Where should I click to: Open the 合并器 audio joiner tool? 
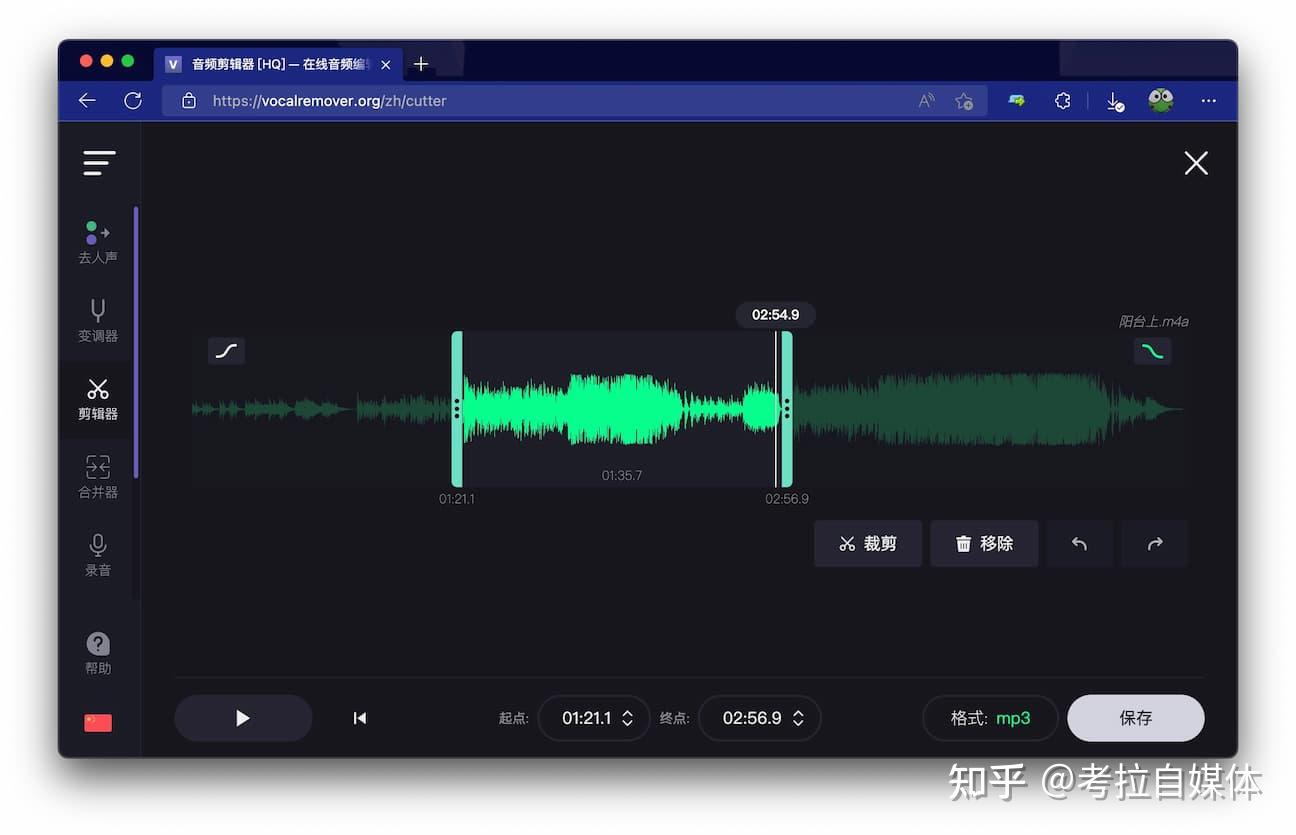pos(97,477)
